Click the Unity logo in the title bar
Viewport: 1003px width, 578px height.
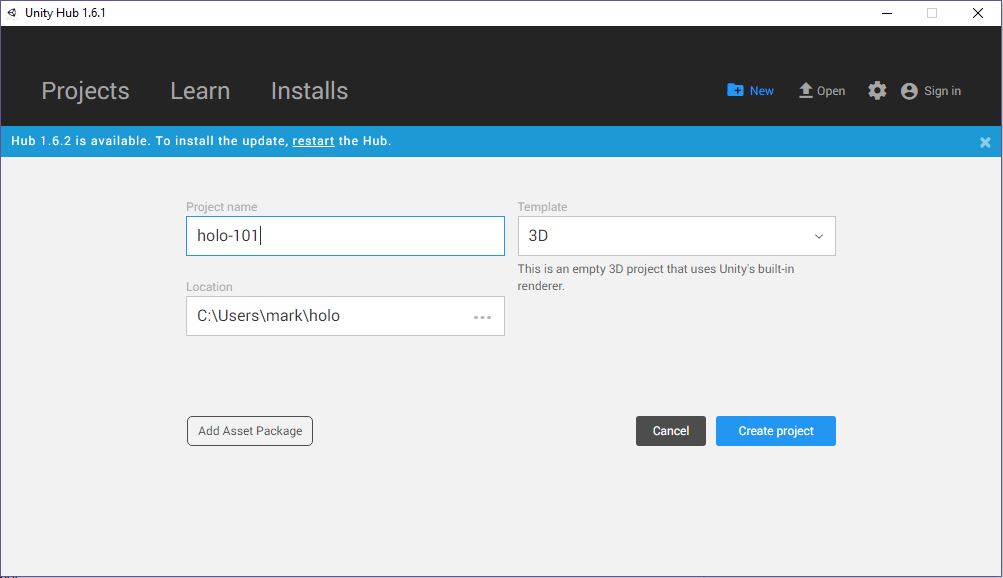(12, 13)
